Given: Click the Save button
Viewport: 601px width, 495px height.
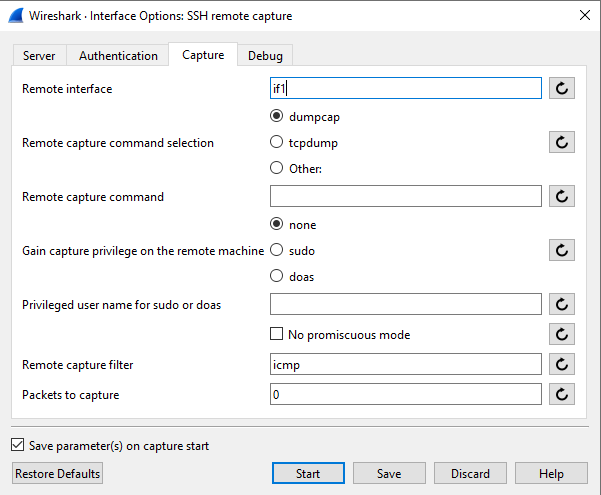Looking at the screenshot, I should pos(389,474).
